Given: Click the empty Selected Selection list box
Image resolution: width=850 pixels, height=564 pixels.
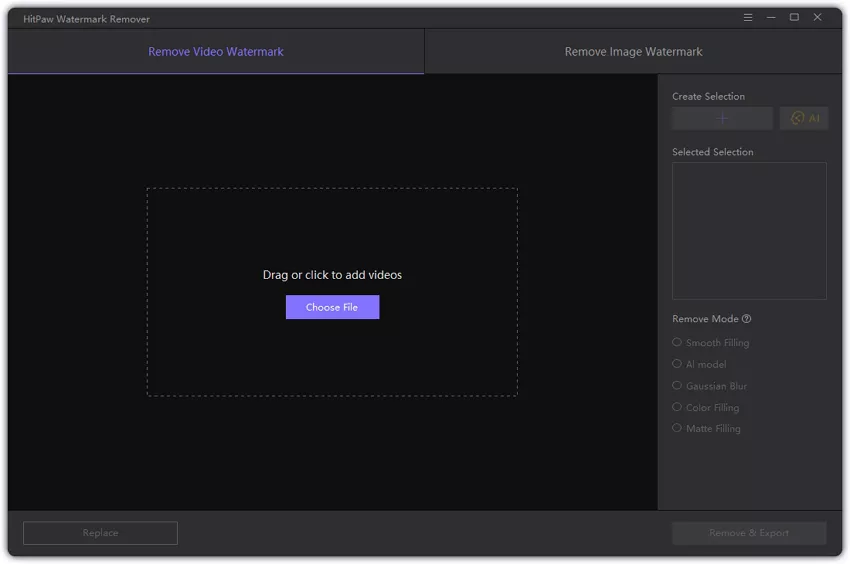Looking at the screenshot, I should 749,231.
